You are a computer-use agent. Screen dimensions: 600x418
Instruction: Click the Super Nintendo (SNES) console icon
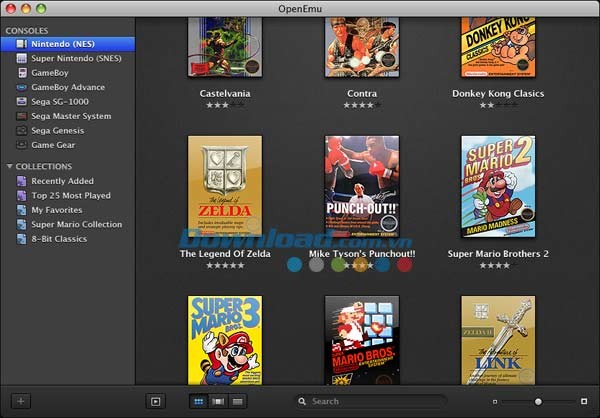[x=21, y=58]
